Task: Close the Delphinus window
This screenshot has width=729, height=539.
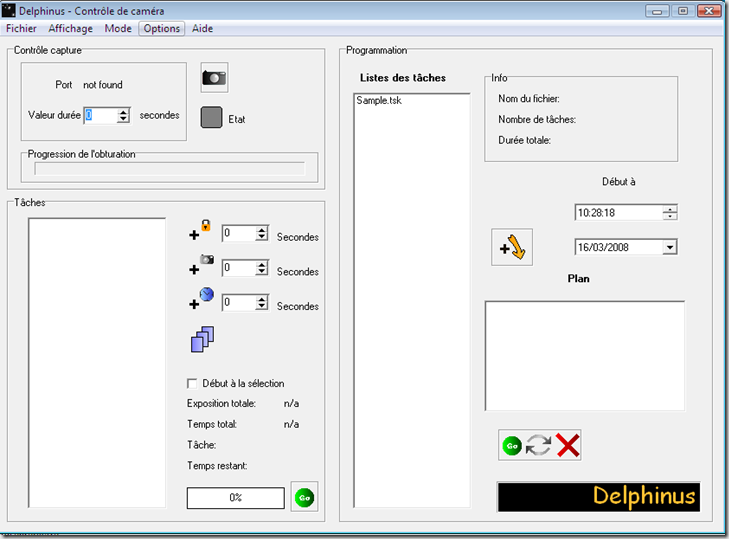Action: [709, 11]
